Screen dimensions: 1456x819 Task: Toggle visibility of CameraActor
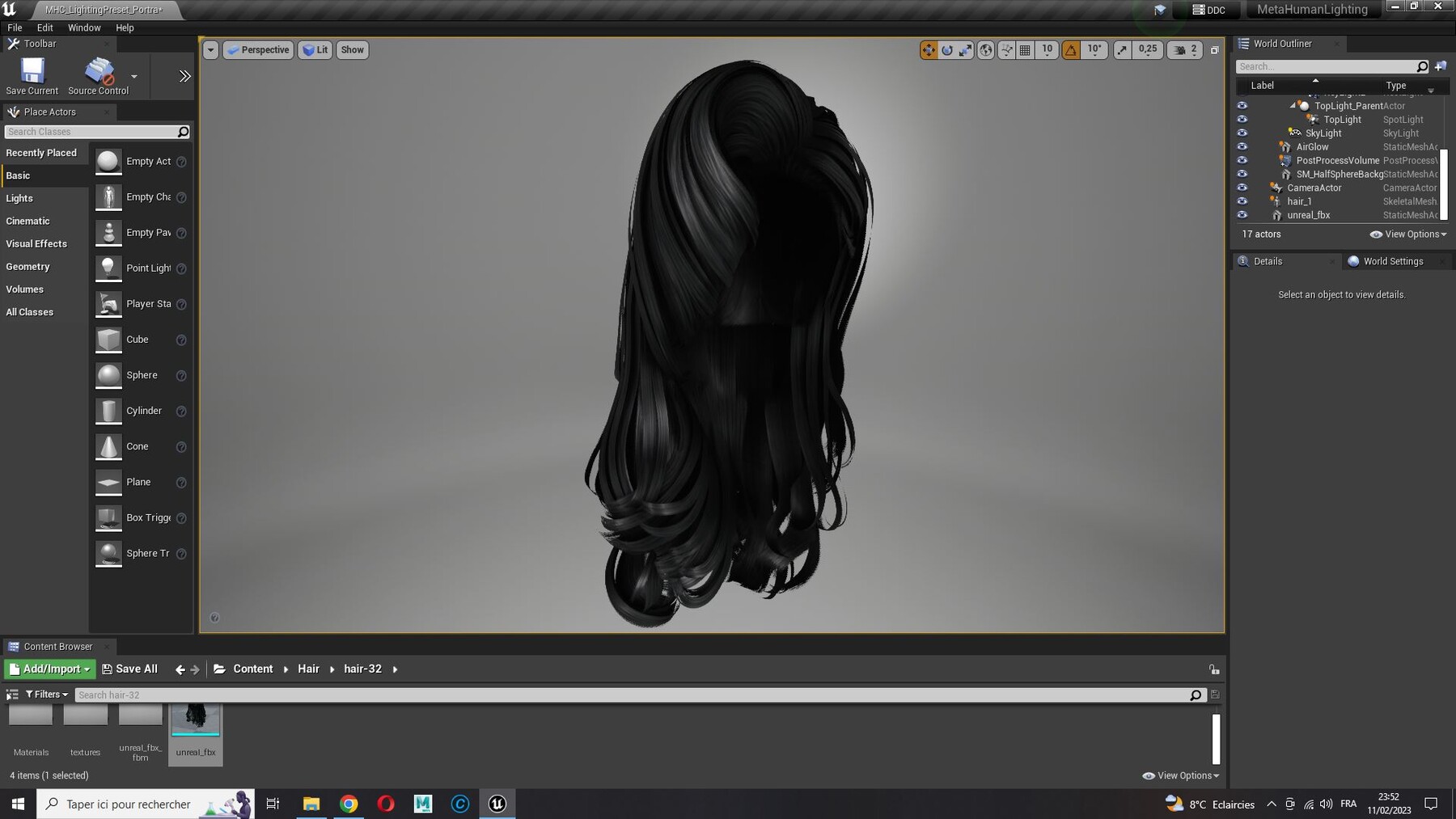[1242, 188]
